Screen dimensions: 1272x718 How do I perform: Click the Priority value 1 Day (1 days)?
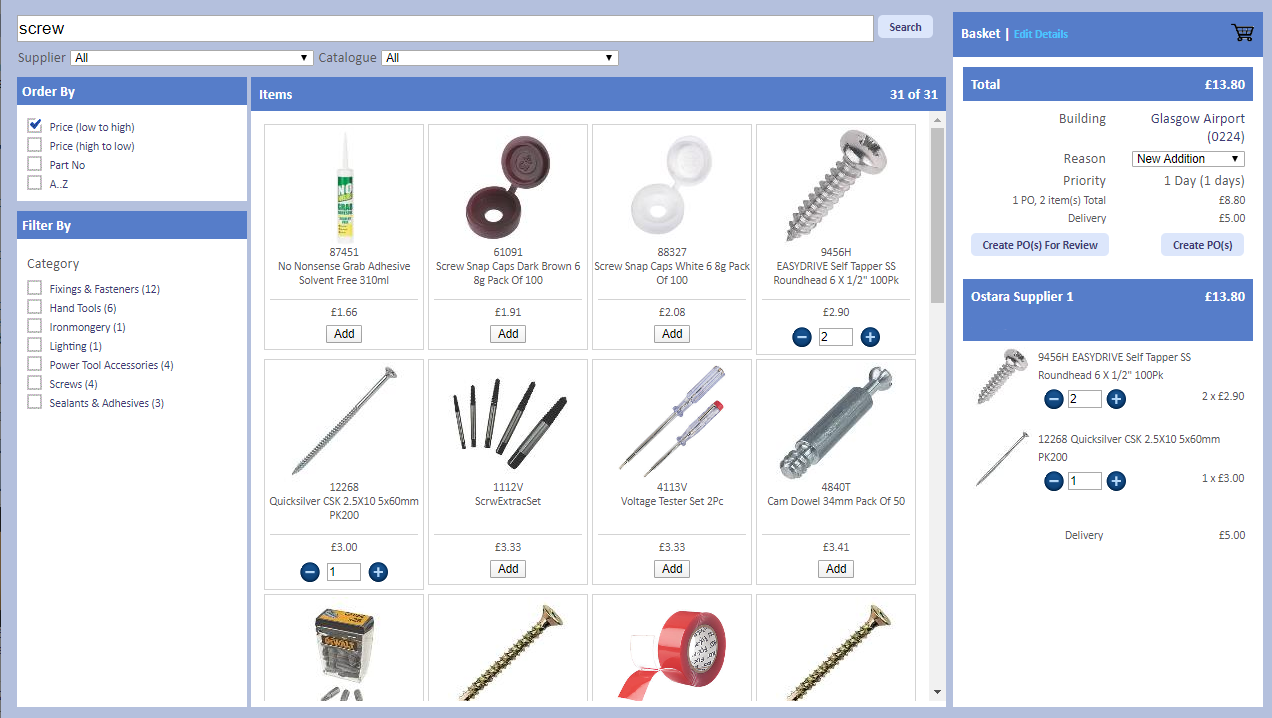coord(1204,181)
